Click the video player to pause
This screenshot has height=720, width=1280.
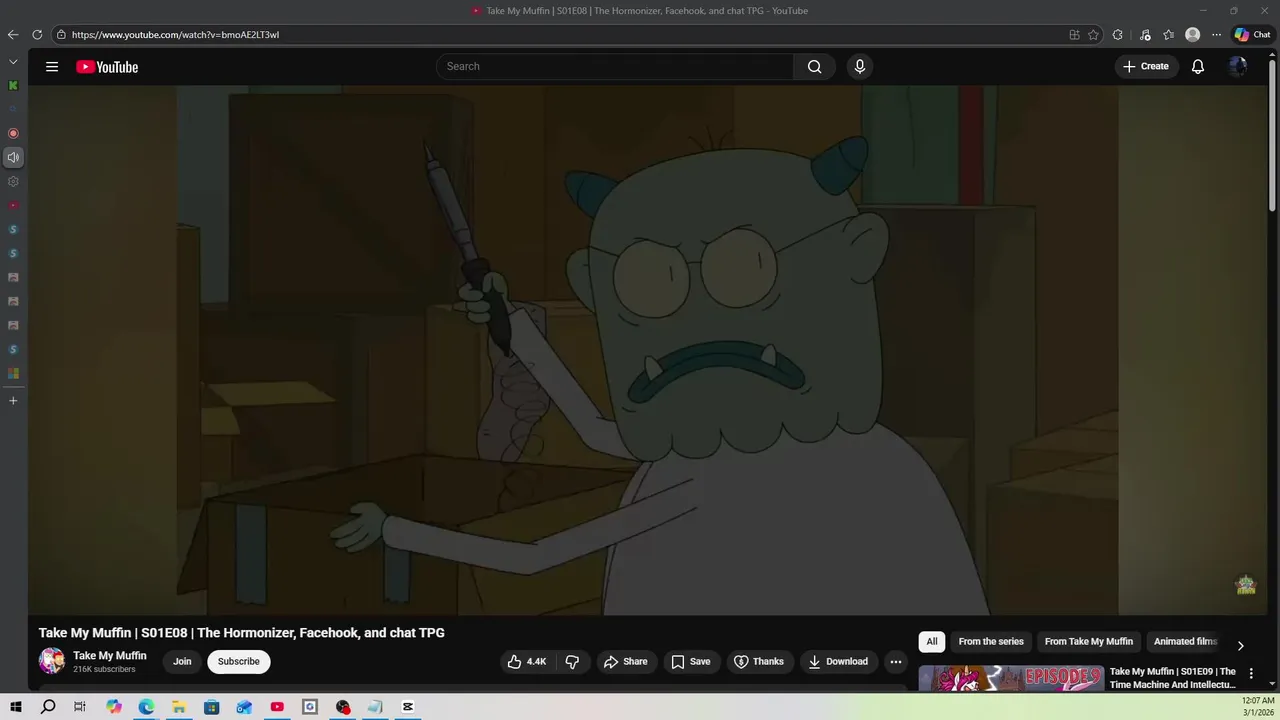pos(648,350)
